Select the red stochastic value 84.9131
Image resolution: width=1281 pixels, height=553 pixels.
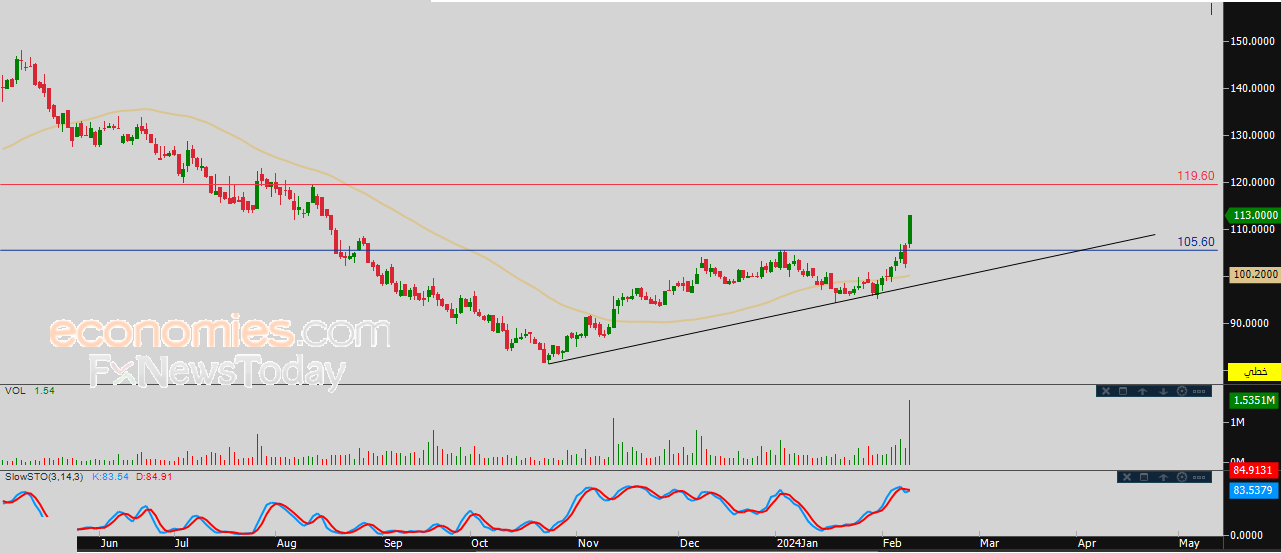tap(1254, 469)
